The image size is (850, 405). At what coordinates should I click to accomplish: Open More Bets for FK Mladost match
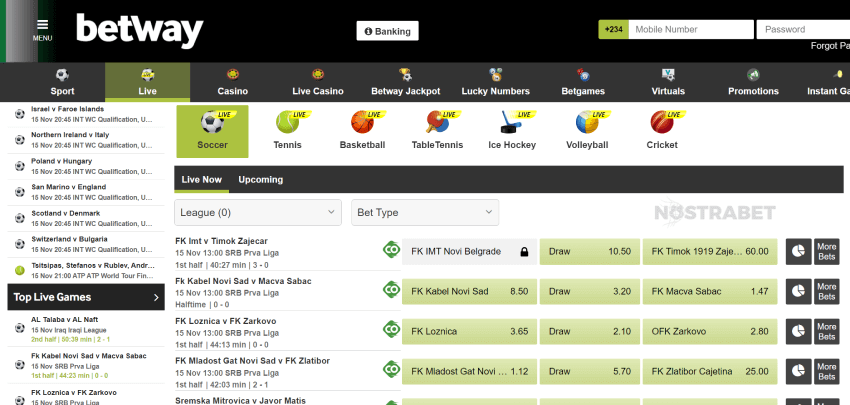pyautogui.click(x=827, y=371)
